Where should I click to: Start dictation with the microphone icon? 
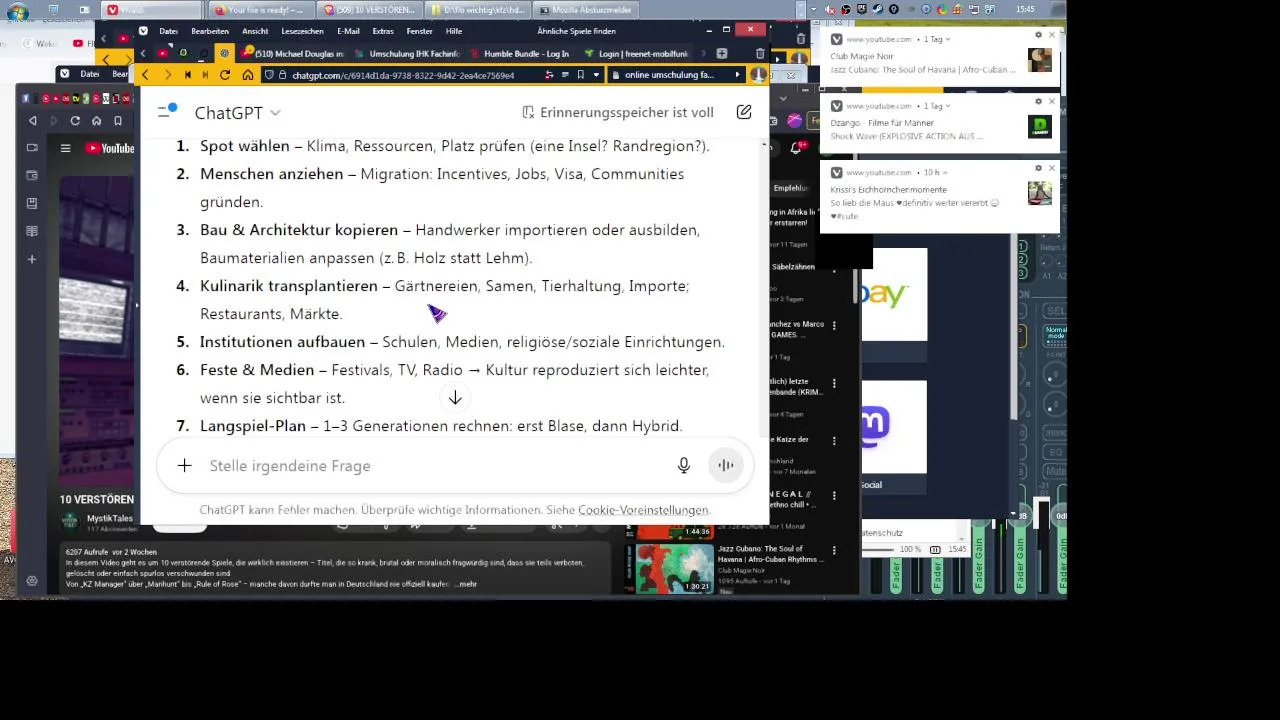point(684,466)
